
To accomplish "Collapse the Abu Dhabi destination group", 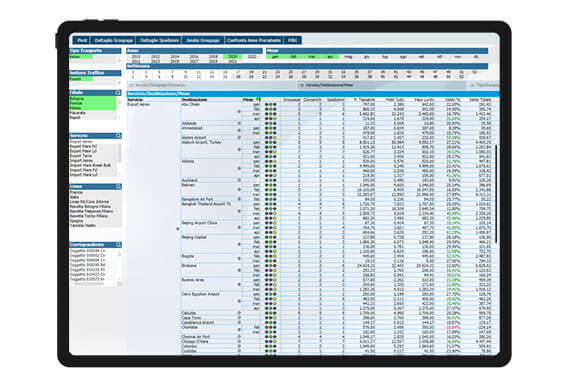I will (239, 112).
